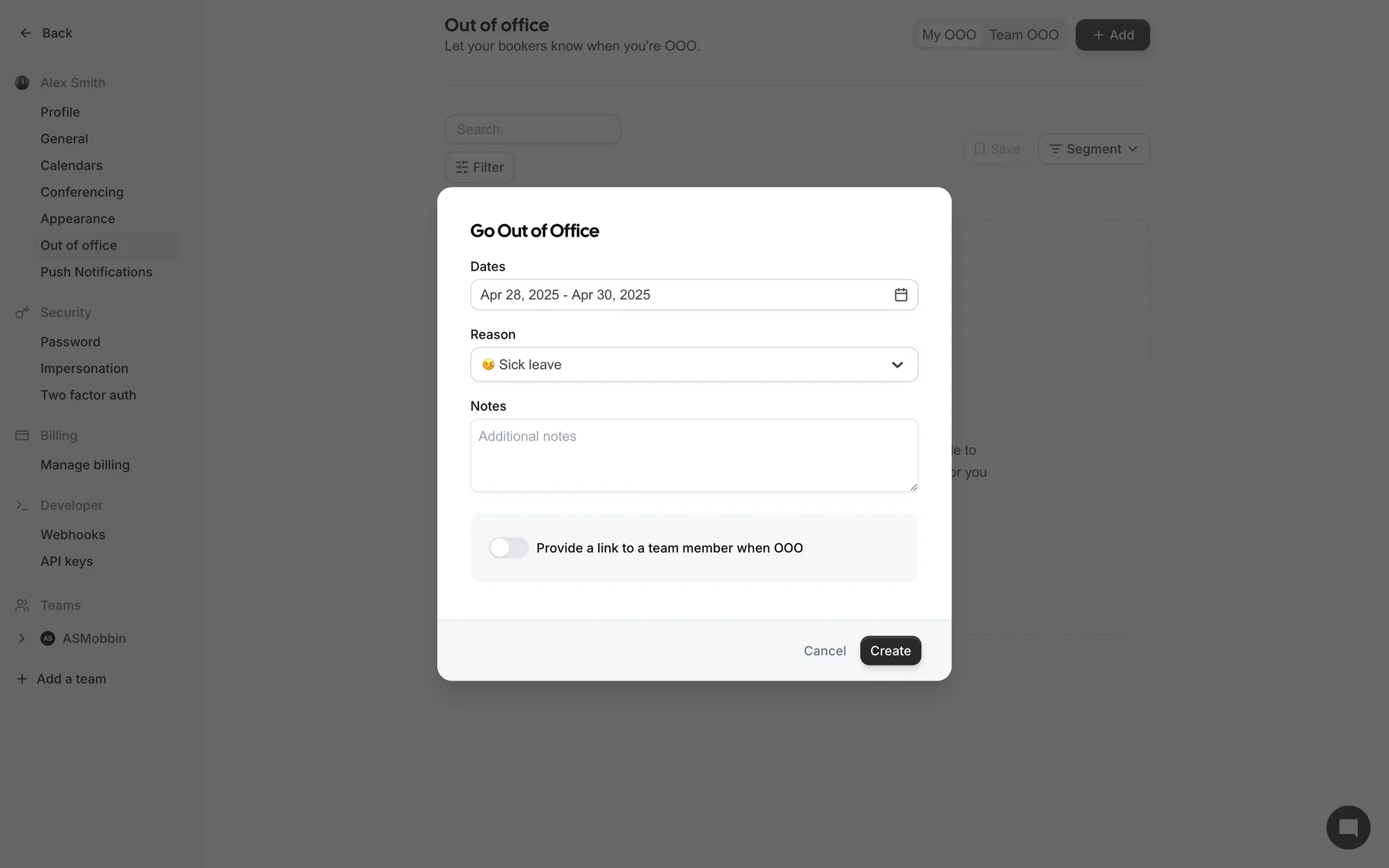Expand the ASMobbin team chevron
The height and width of the screenshot is (868, 1389).
(x=22, y=639)
